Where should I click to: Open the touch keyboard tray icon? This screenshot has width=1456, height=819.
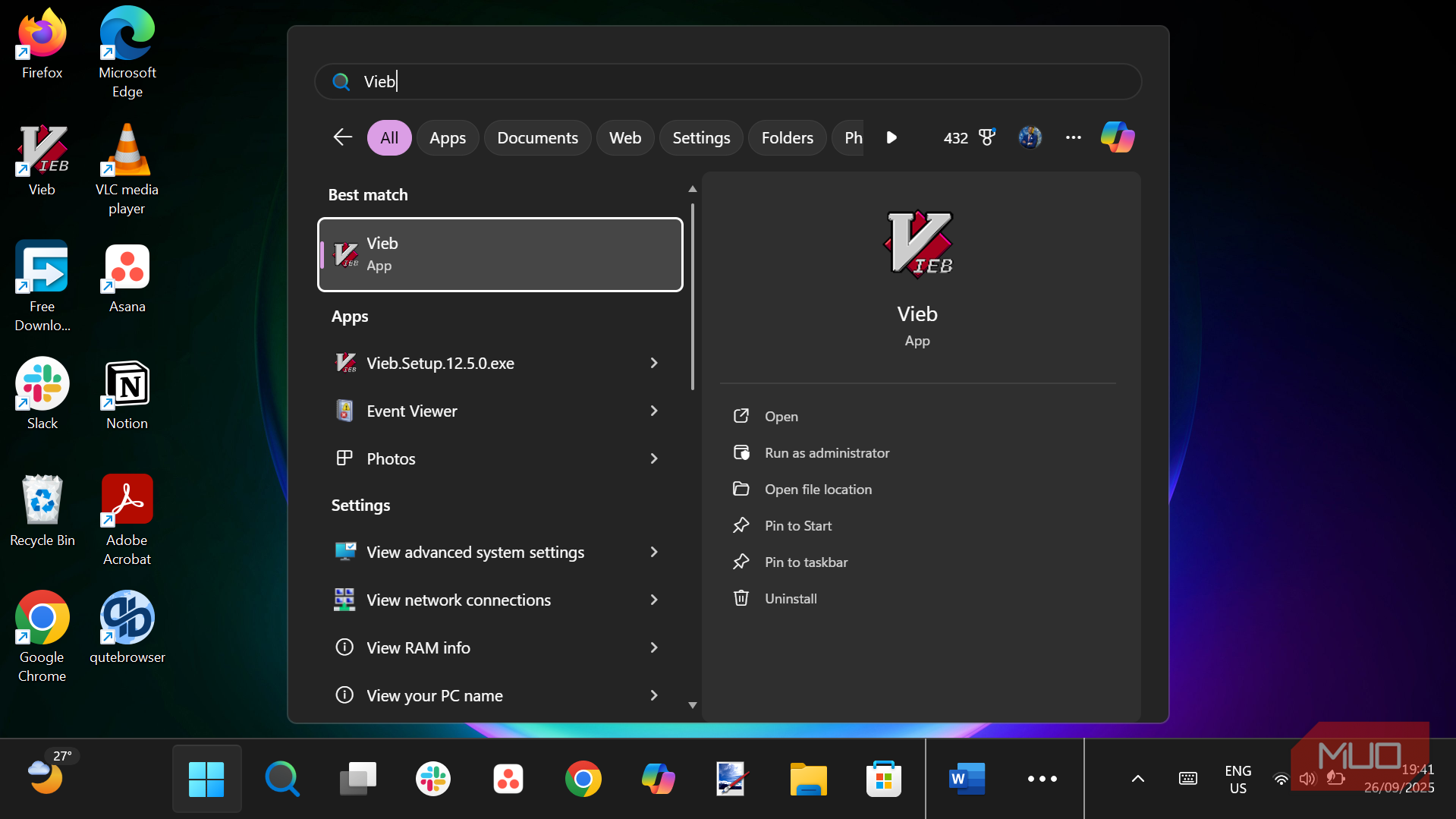pos(1188,779)
